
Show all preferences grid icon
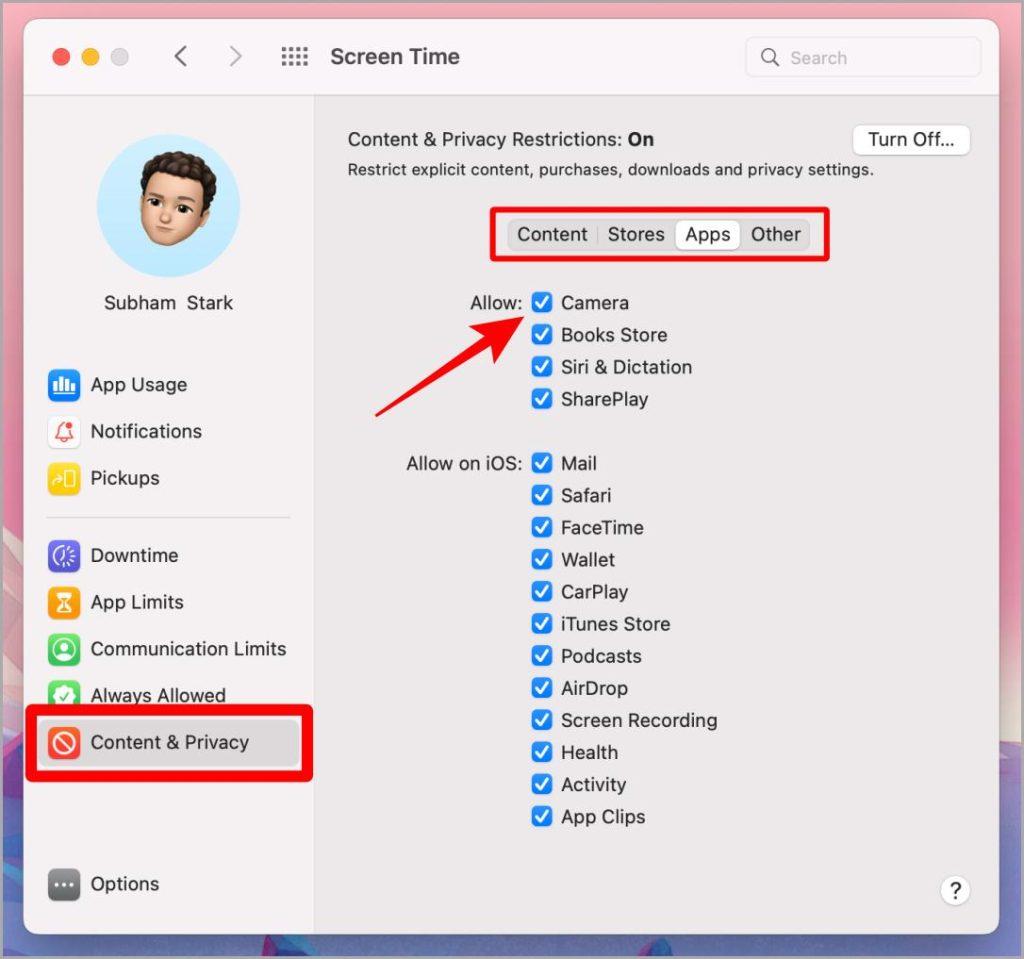(295, 57)
